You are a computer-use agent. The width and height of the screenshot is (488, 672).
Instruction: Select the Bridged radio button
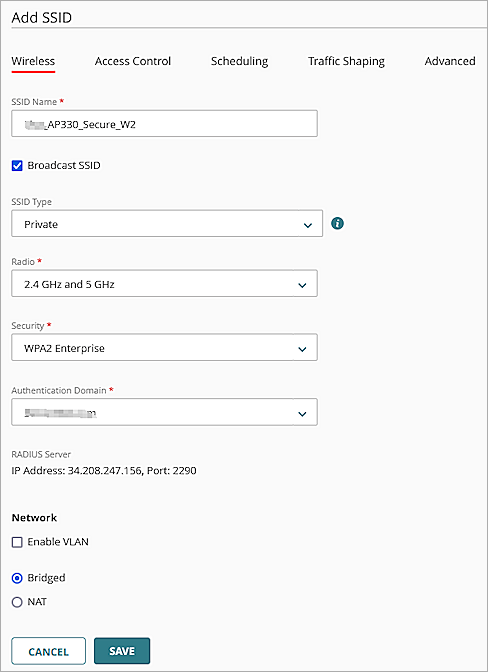point(17,578)
